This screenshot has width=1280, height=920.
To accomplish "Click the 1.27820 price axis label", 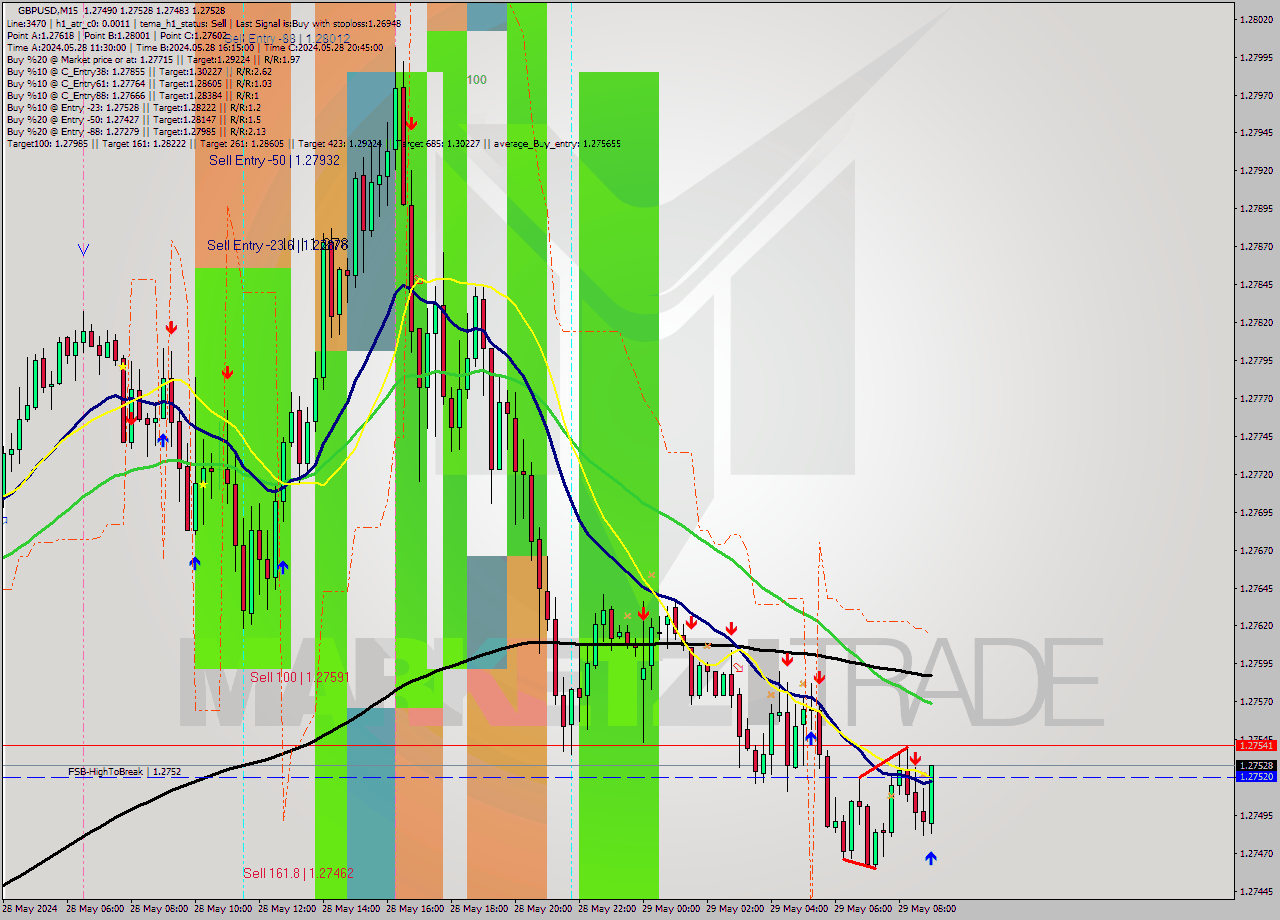I will [x=1256, y=322].
